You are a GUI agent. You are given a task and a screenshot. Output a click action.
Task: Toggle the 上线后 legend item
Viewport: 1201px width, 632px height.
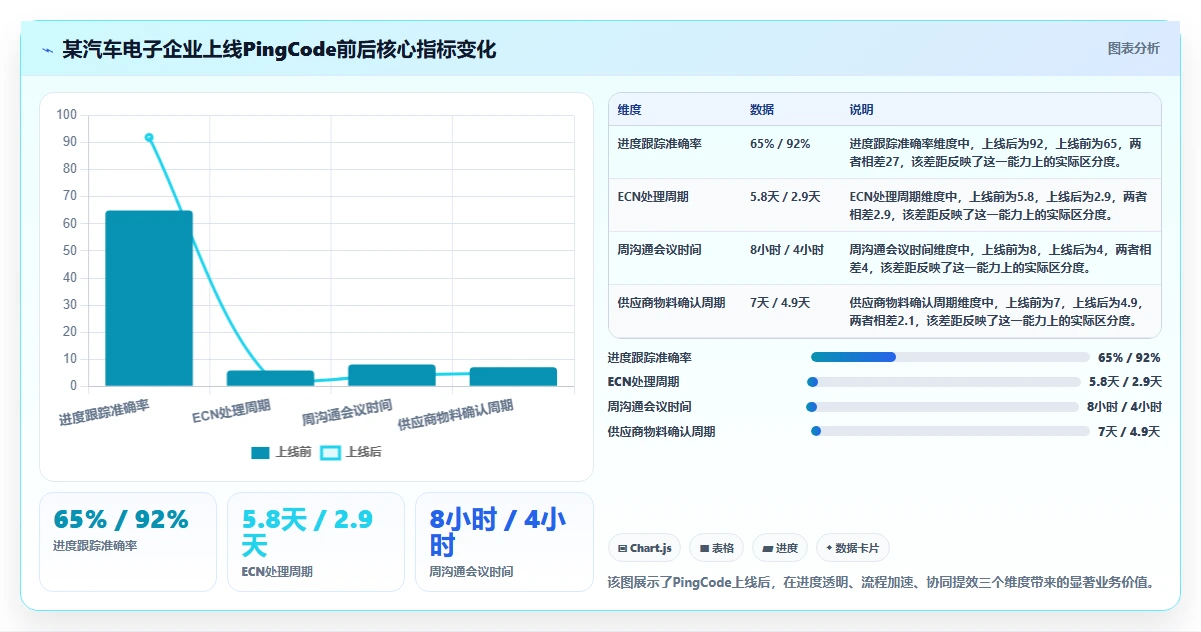[351, 452]
